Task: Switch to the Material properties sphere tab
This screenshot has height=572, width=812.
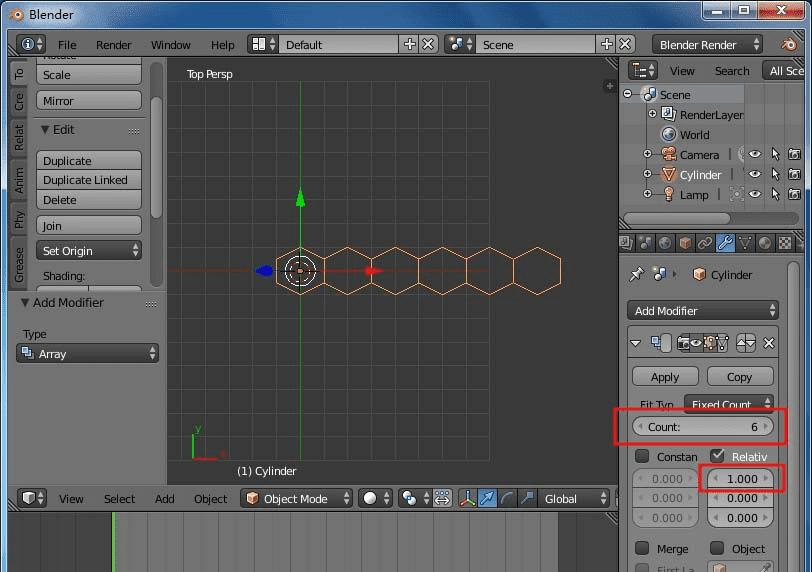Action: (x=765, y=243)
